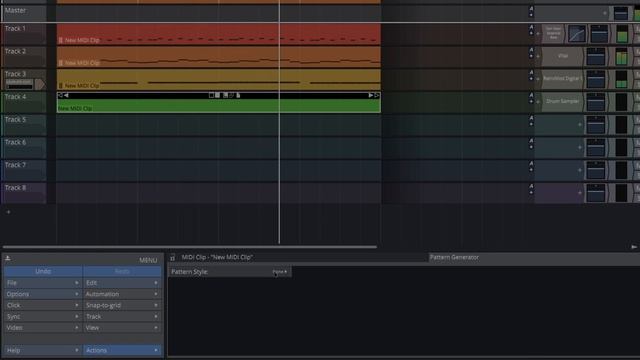Viewport: 640px width, 360px height.
Task: Select the Track 4 header
Action: coord(24,102)
